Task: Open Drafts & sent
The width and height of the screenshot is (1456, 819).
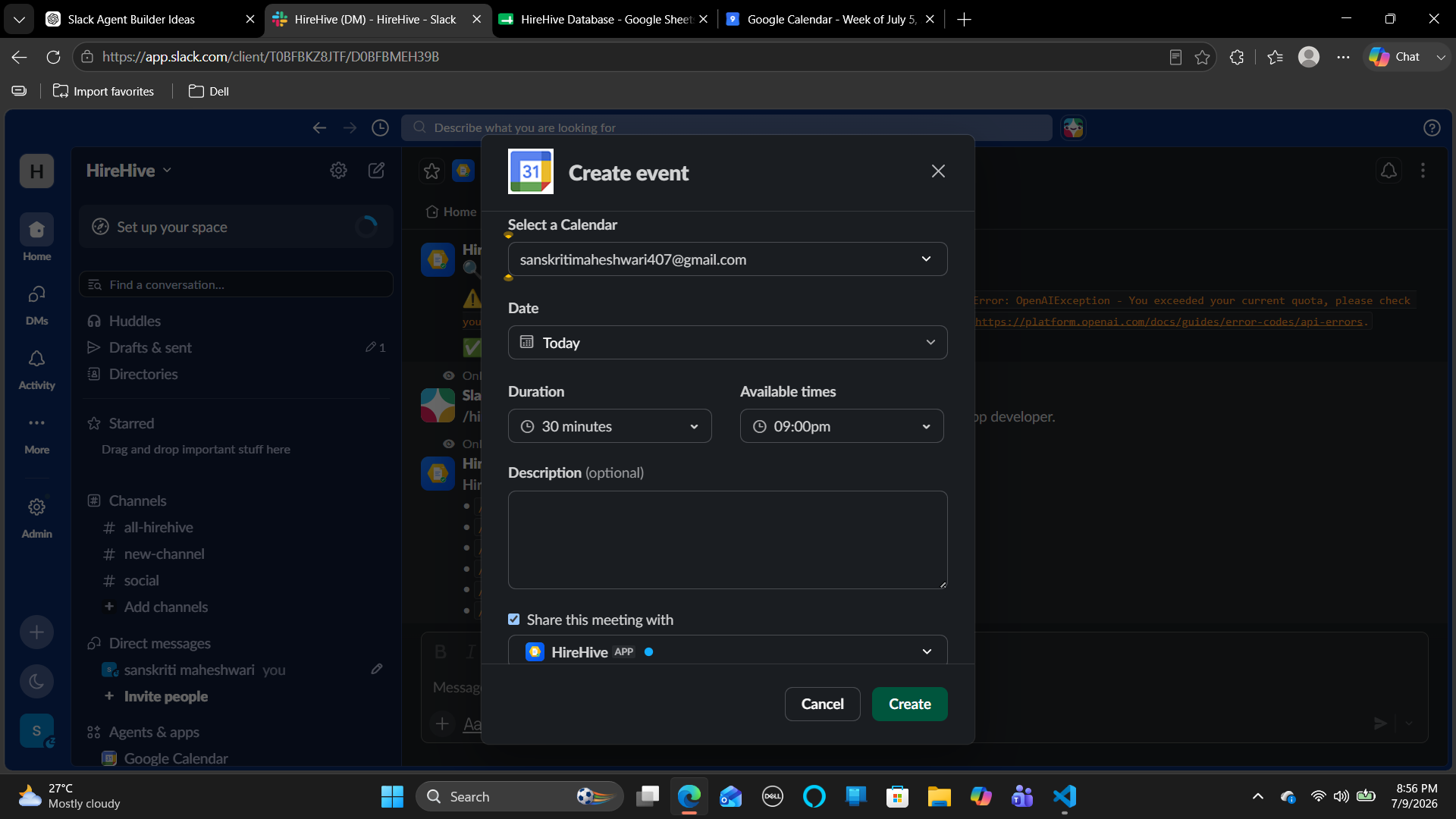Action: coord(236,347)
